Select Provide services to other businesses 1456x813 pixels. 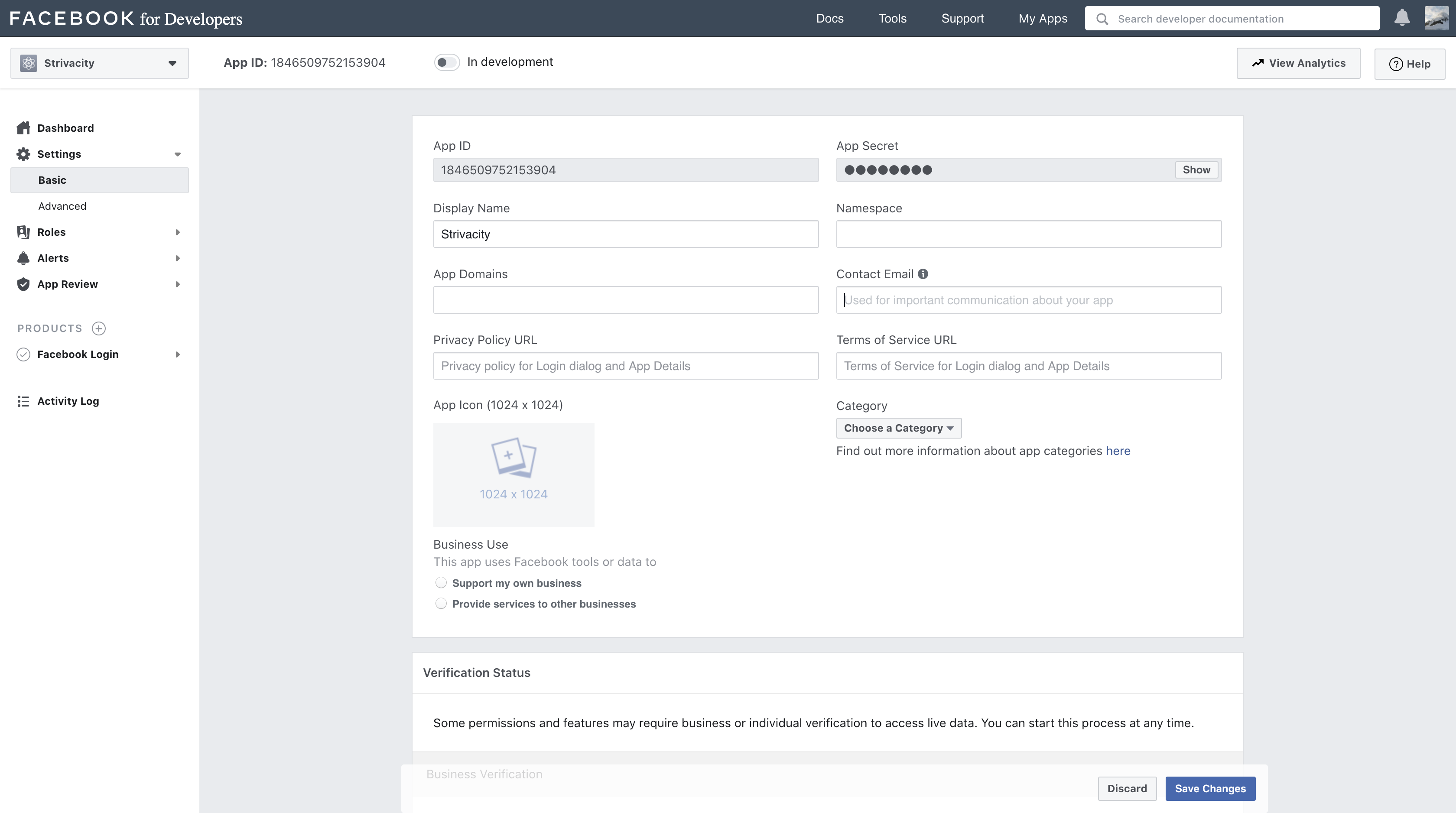tap(441, 603)
